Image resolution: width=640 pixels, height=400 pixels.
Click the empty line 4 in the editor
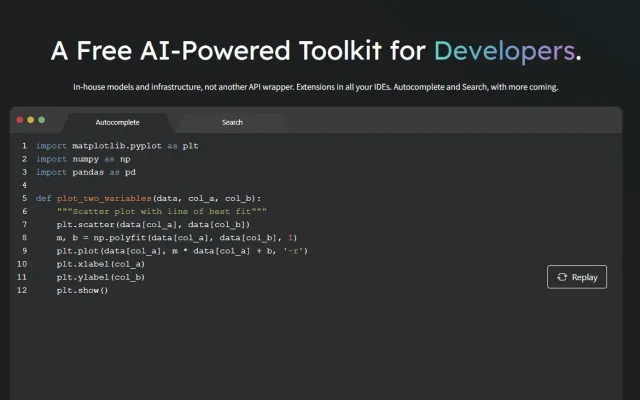286,185
